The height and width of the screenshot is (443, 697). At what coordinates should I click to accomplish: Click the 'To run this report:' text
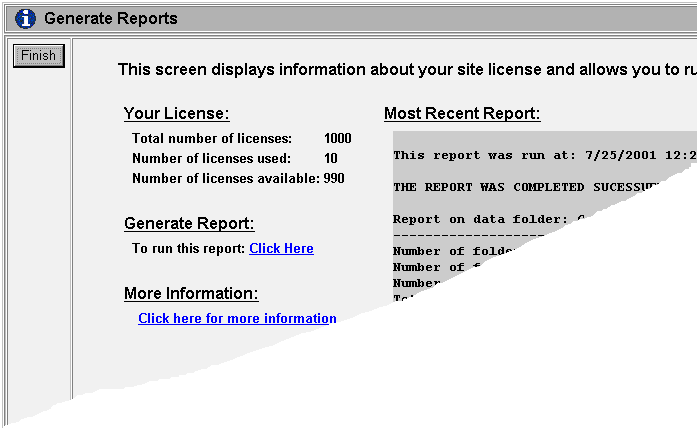click(x=188, y=248)
